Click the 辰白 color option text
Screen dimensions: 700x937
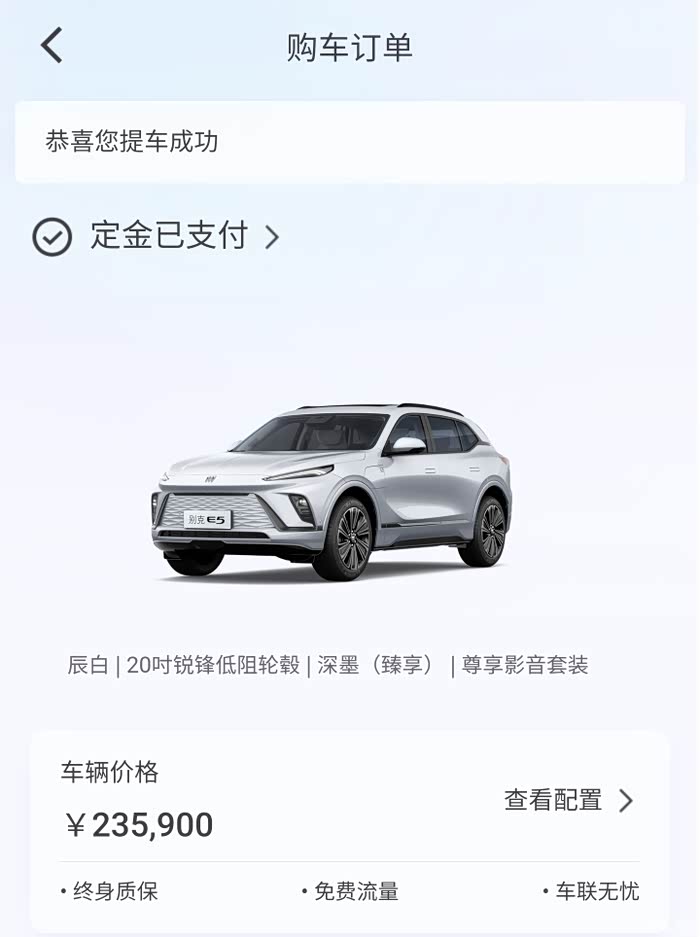pos(88,665)
